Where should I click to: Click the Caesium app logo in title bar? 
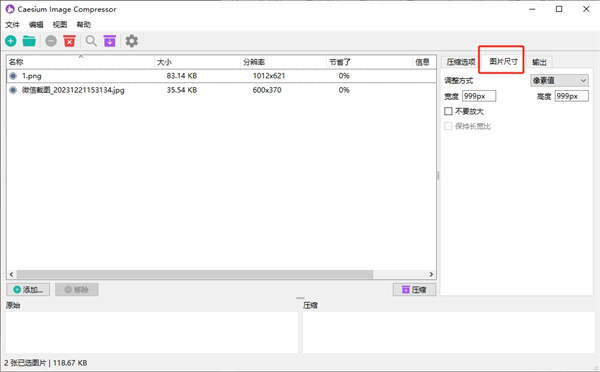coord(10,9)
